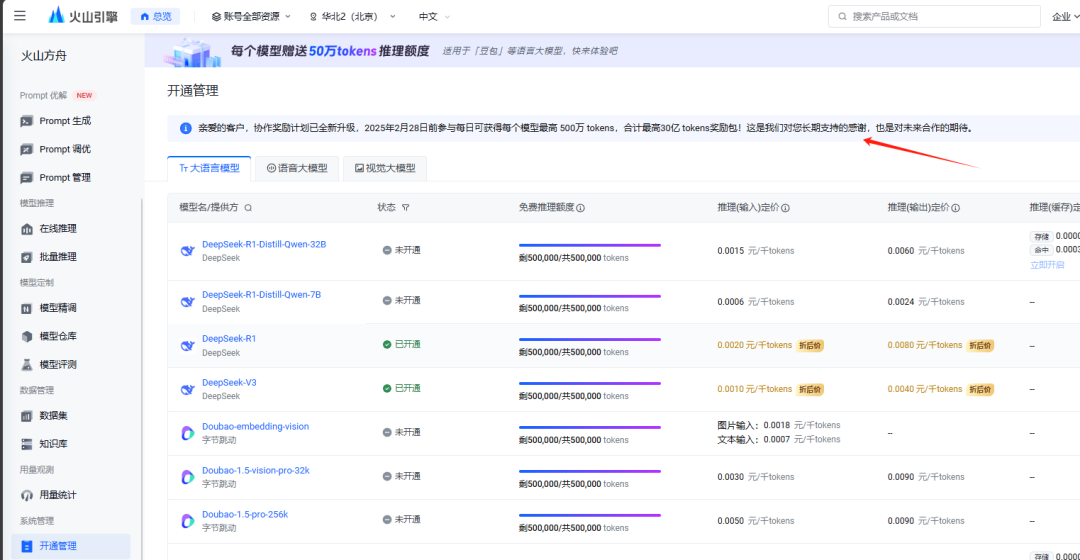Click info icon next to 推理(输入)定价
The image size is (1080, 560).
[785, 208]
